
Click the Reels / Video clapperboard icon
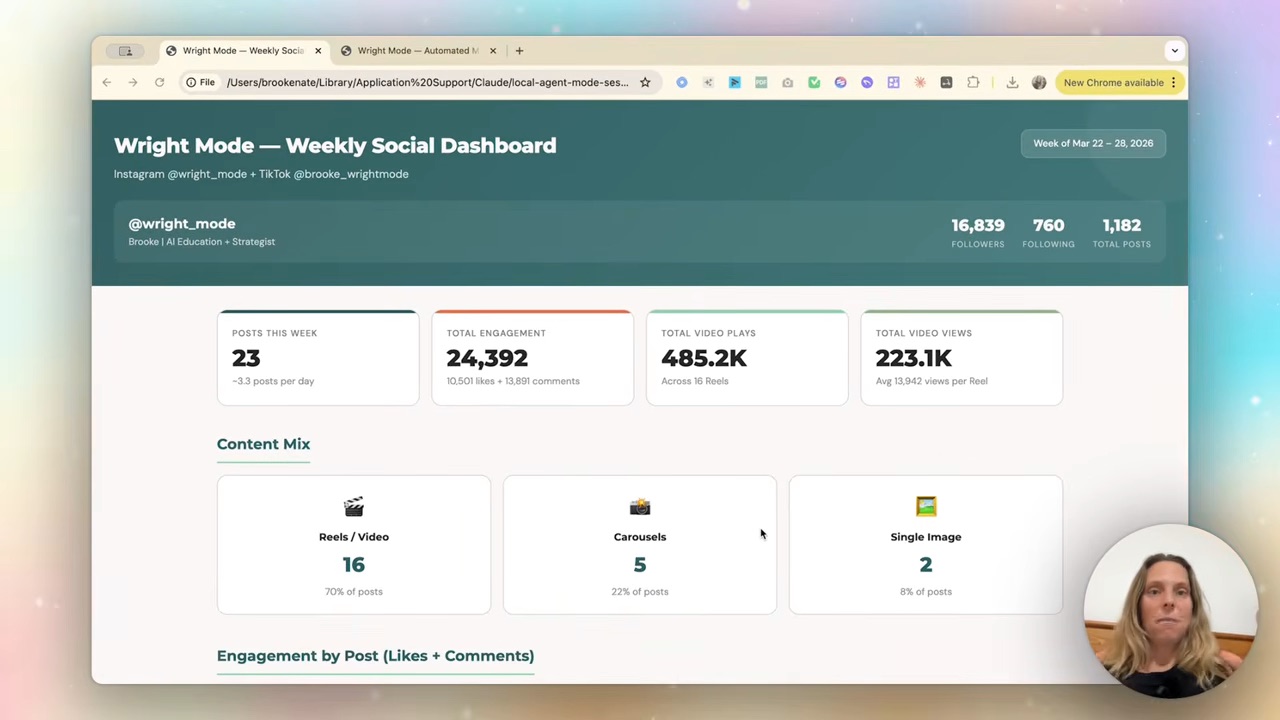coord(354,507)
